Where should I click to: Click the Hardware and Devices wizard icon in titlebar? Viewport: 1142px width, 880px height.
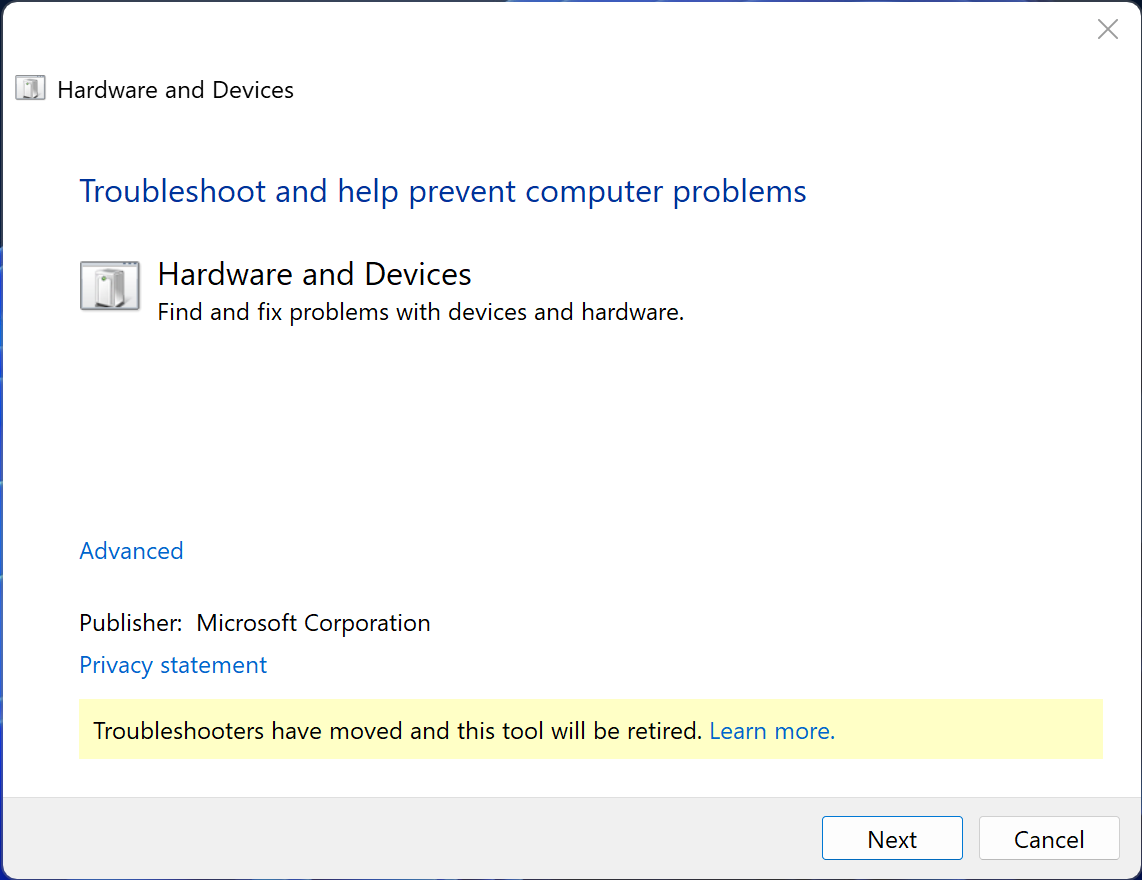30,88
